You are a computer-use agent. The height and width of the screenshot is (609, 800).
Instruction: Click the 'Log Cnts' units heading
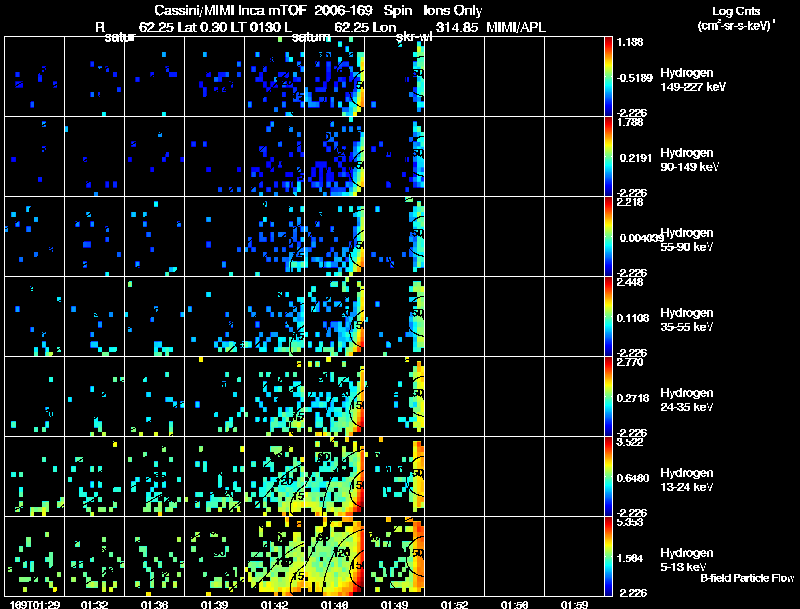click(736, 11)
